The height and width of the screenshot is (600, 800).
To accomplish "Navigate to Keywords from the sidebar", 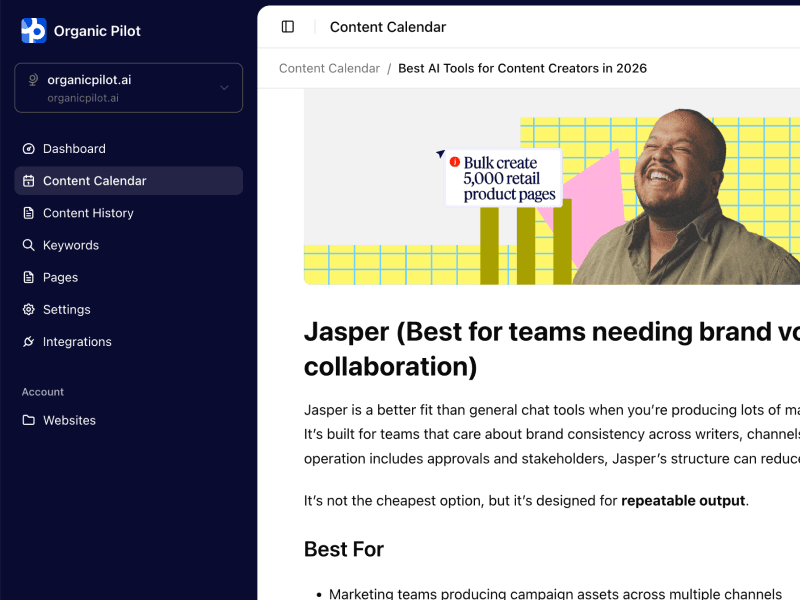I will (69, 245).
